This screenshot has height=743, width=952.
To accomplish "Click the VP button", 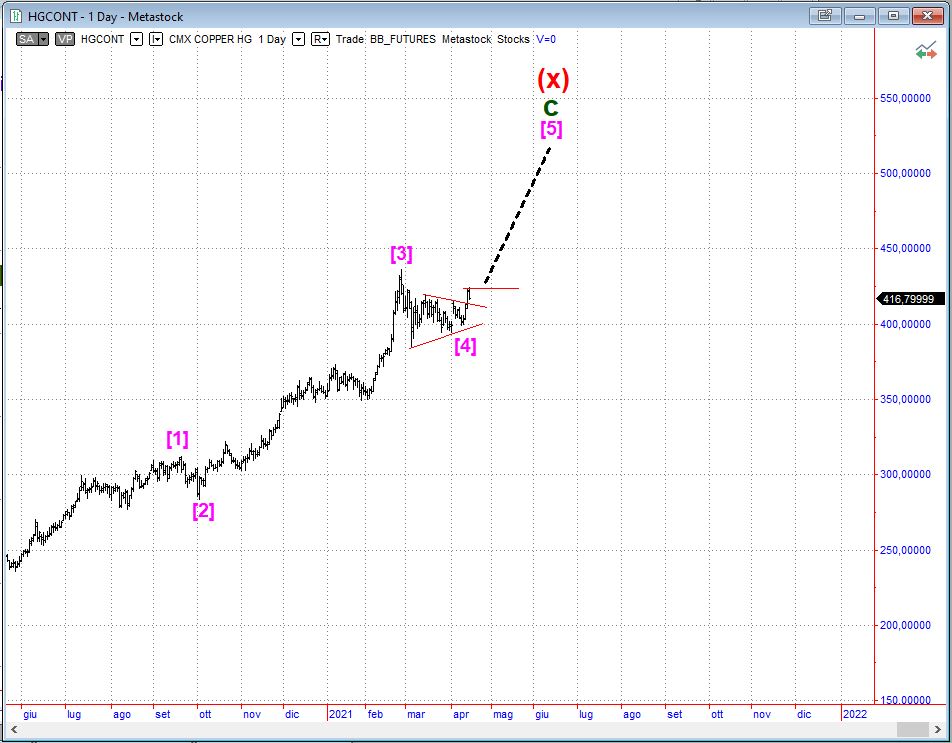I will (65, 39).
